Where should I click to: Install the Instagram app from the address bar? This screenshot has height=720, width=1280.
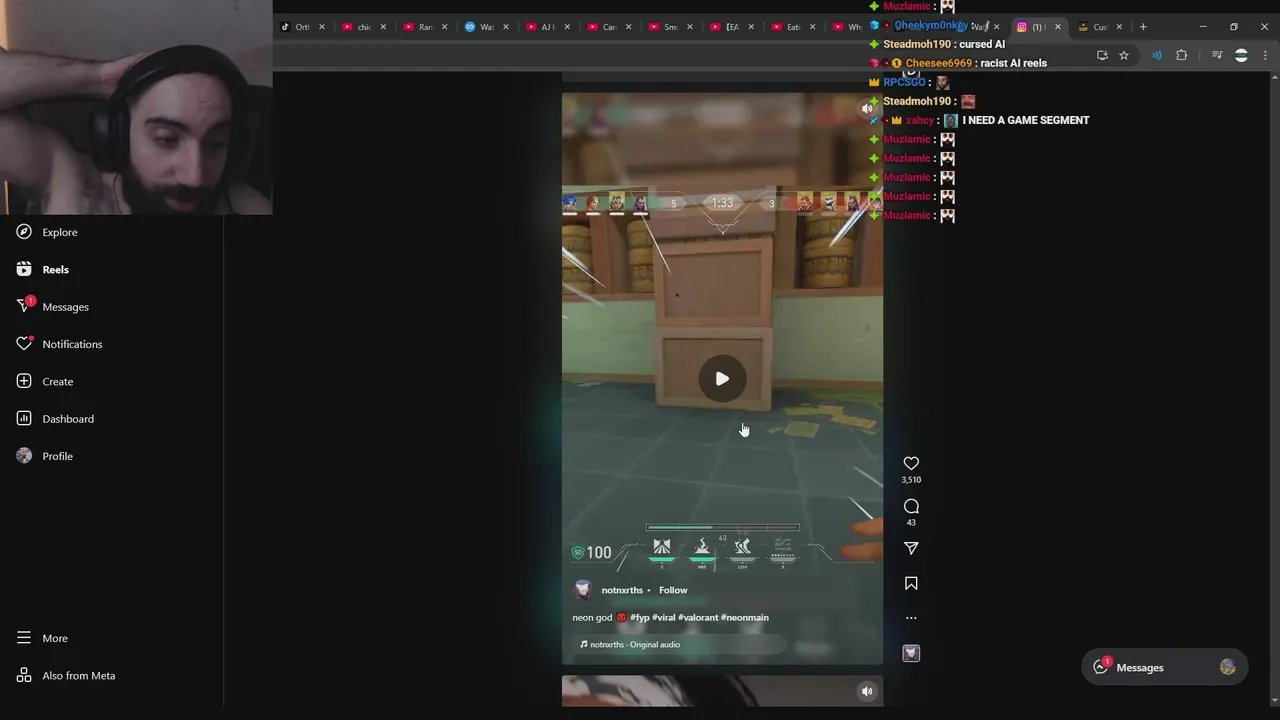point(1102,55)
